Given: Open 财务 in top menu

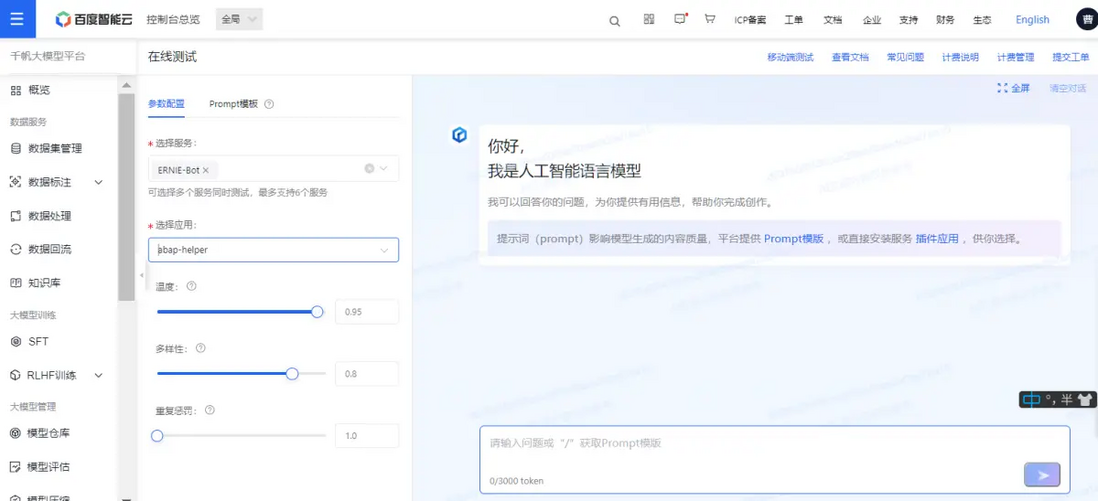Looking at the screenshot, I should point(945,20).
